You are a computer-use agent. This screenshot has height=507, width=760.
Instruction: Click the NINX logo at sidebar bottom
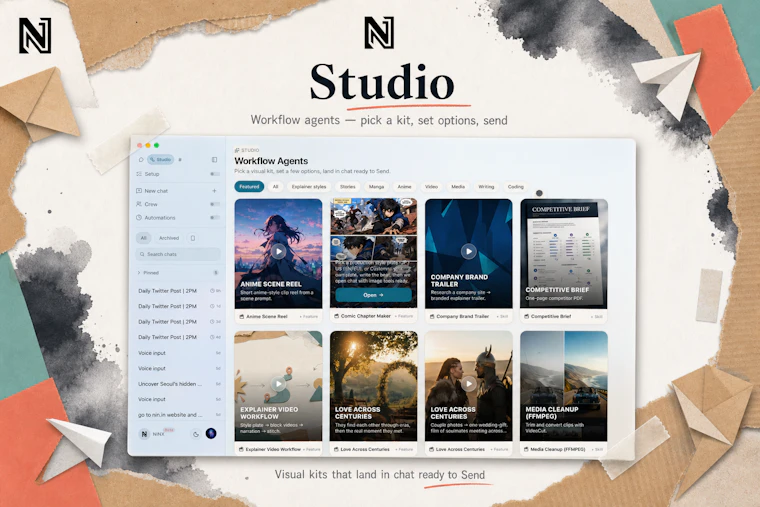click(144, 434)
